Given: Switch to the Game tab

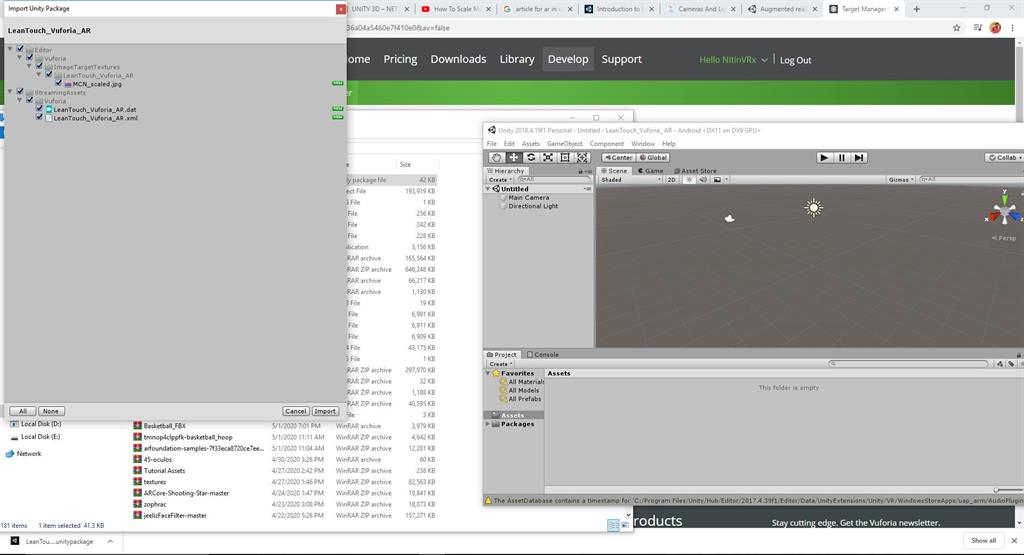Looking at the screenshot, I should point(650,171).
